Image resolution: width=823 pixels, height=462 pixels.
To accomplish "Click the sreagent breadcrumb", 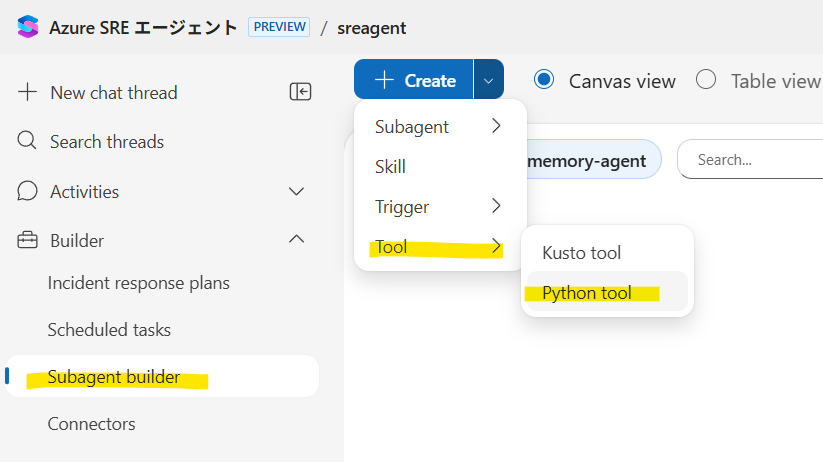I will pos(372,28).
